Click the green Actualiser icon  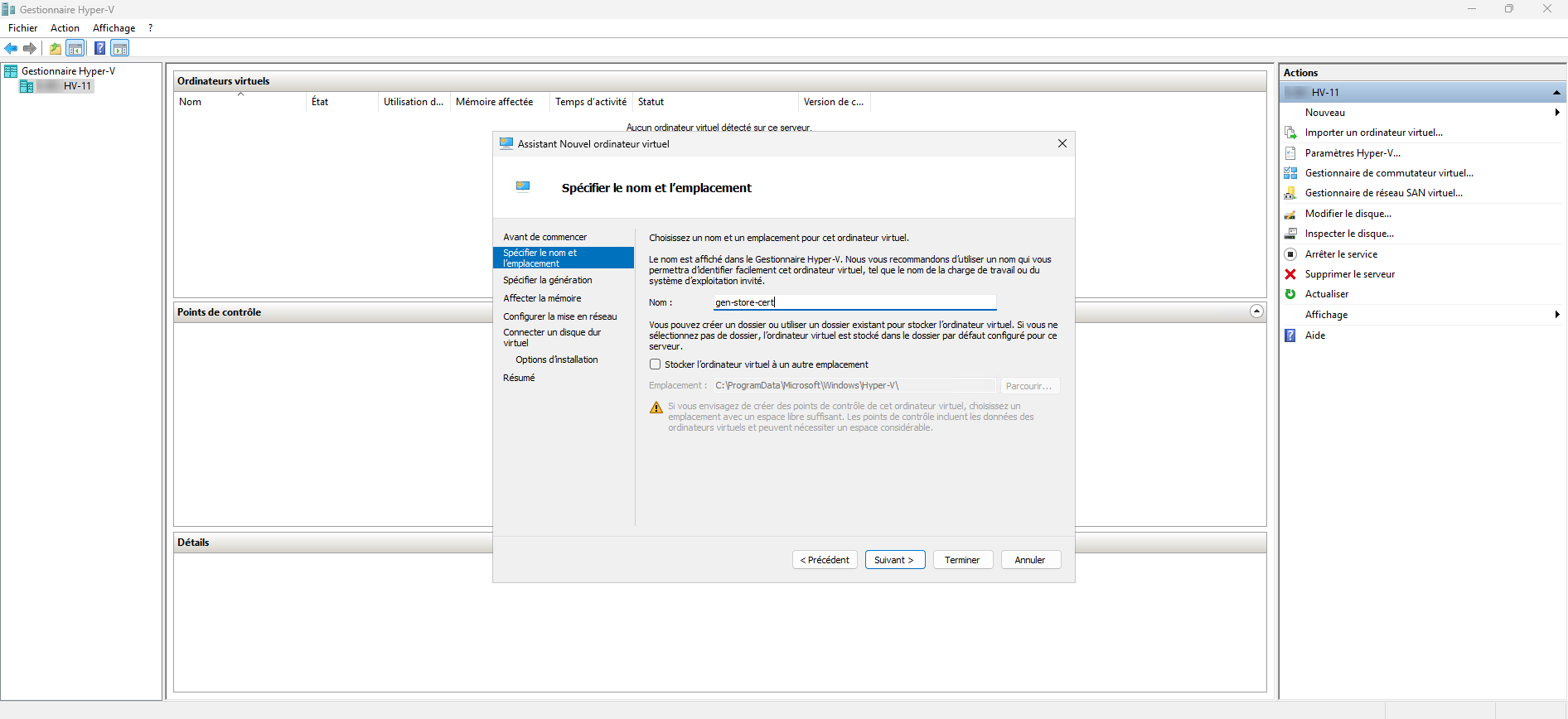(1290, 294)
